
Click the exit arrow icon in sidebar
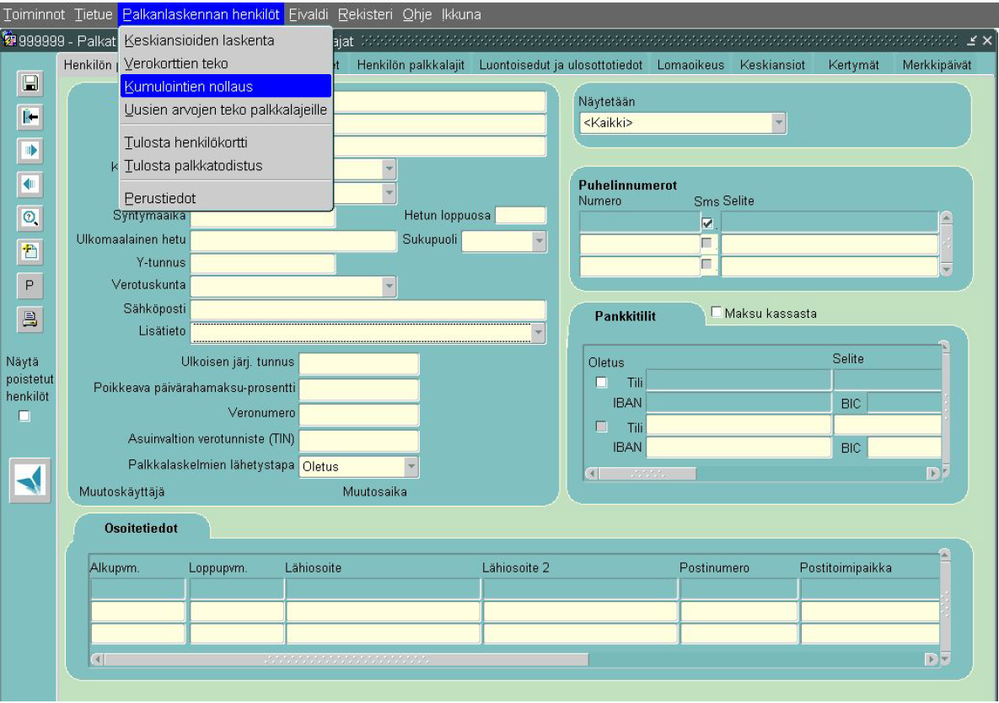(x=29, y=117)
